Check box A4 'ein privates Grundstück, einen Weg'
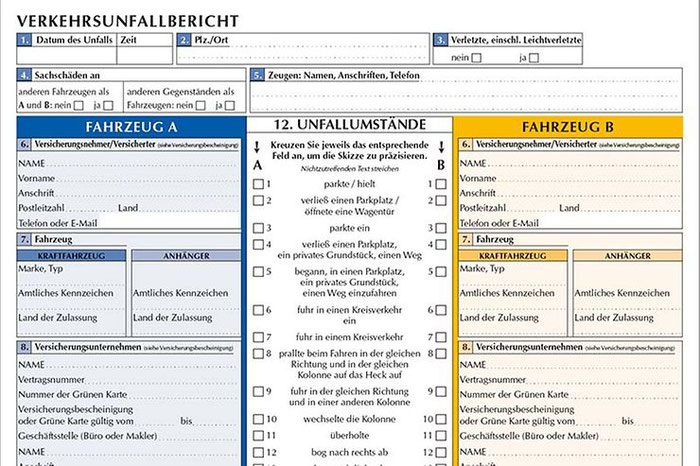 coord(258,245)
